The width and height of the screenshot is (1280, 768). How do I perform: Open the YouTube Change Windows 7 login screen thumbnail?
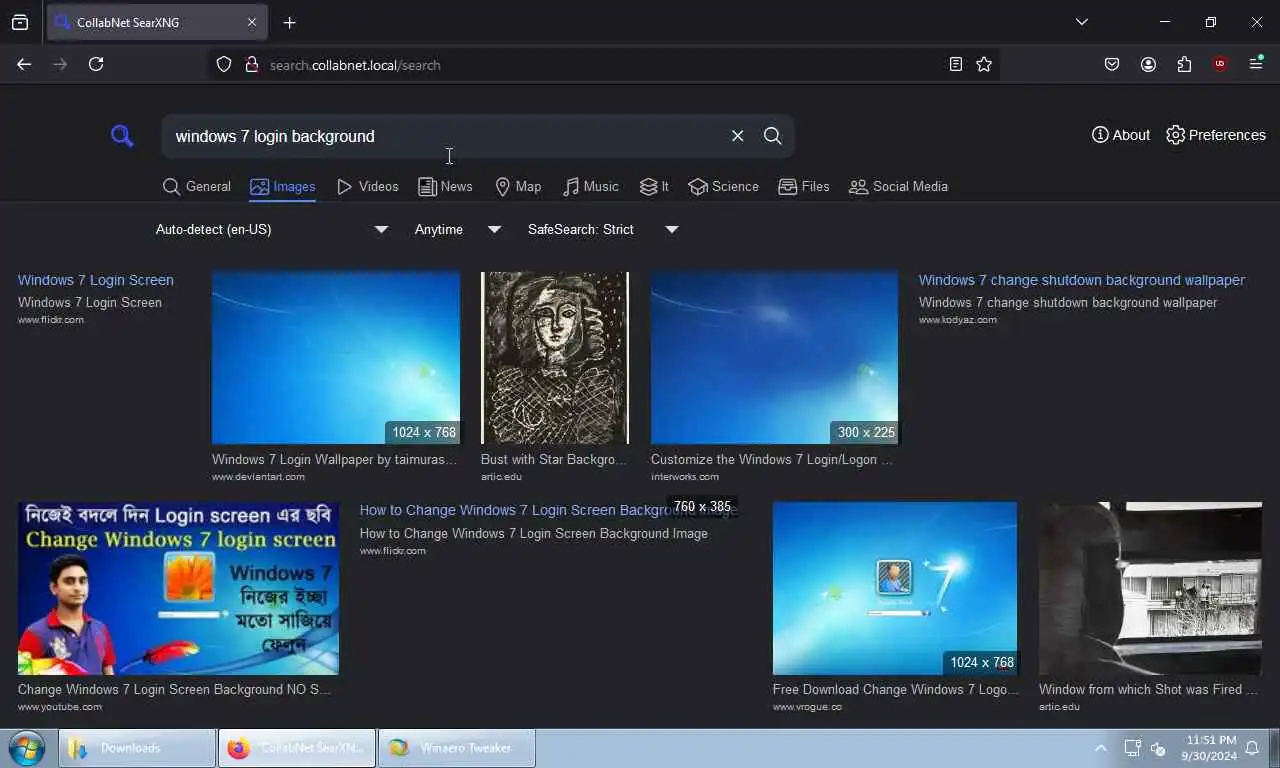[178, 588]
